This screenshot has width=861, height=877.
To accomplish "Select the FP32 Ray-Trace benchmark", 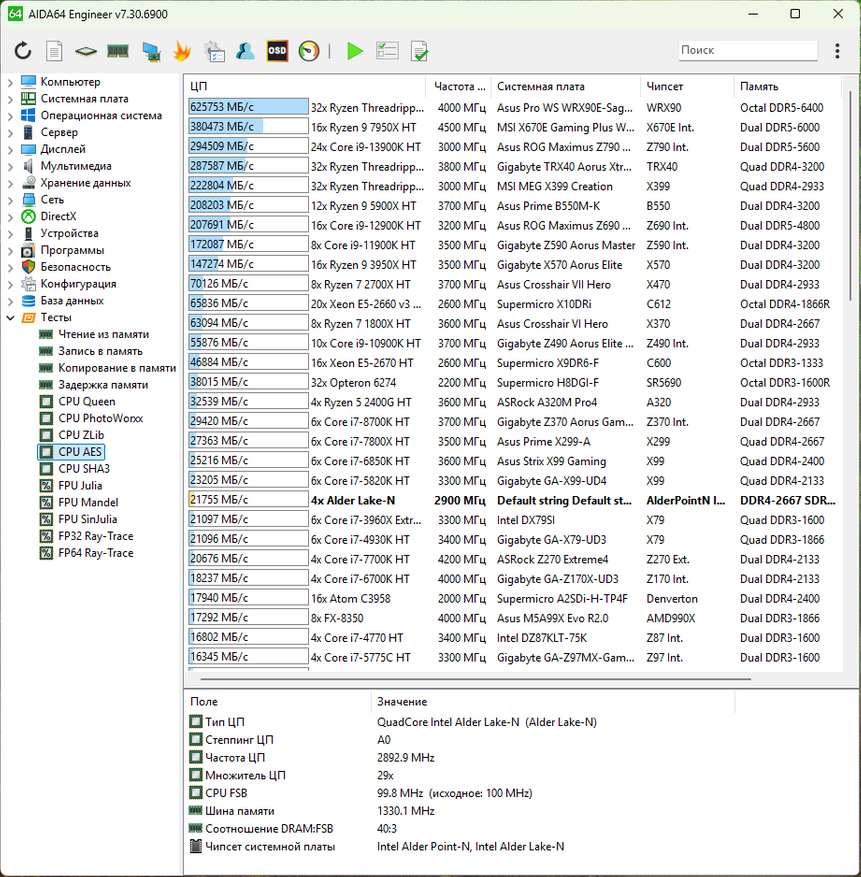I will 96,536.
